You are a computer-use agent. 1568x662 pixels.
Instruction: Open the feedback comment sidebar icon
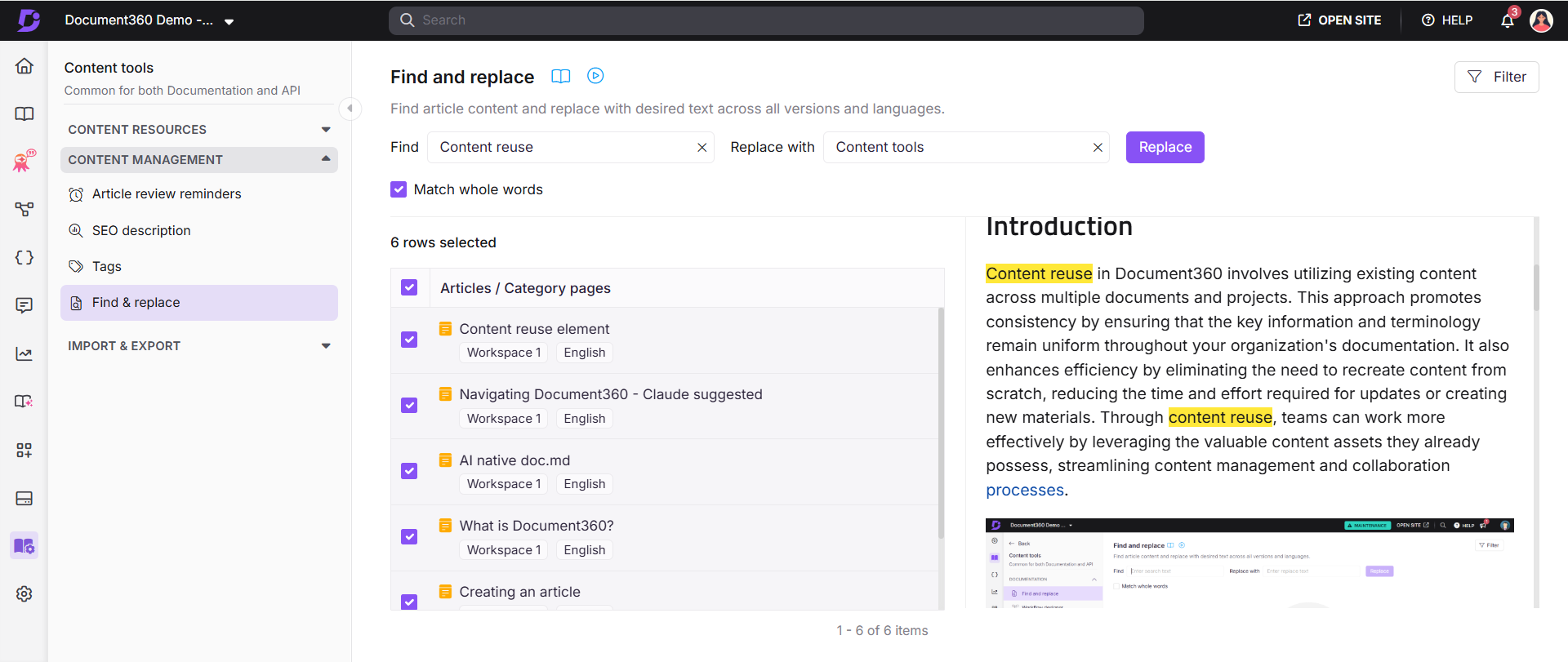pos(24,305)
